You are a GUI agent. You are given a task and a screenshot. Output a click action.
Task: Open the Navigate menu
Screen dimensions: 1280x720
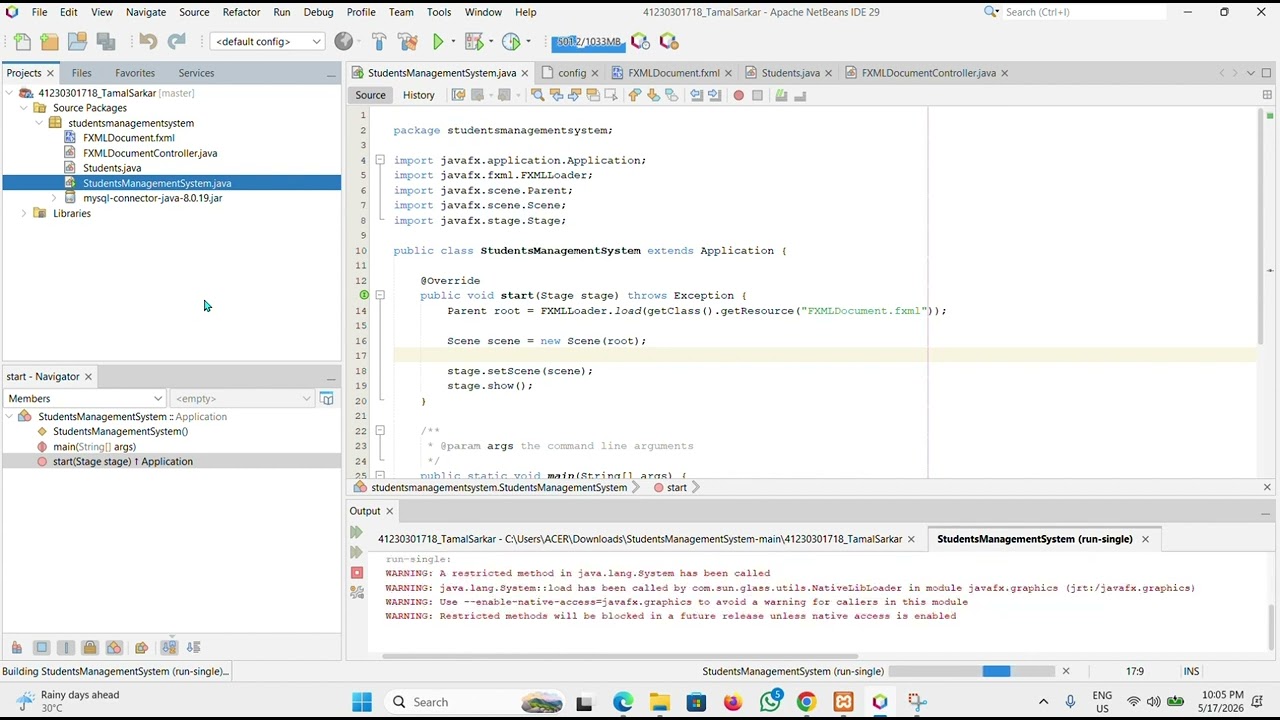pyautogui.click(x=146, y=12)
